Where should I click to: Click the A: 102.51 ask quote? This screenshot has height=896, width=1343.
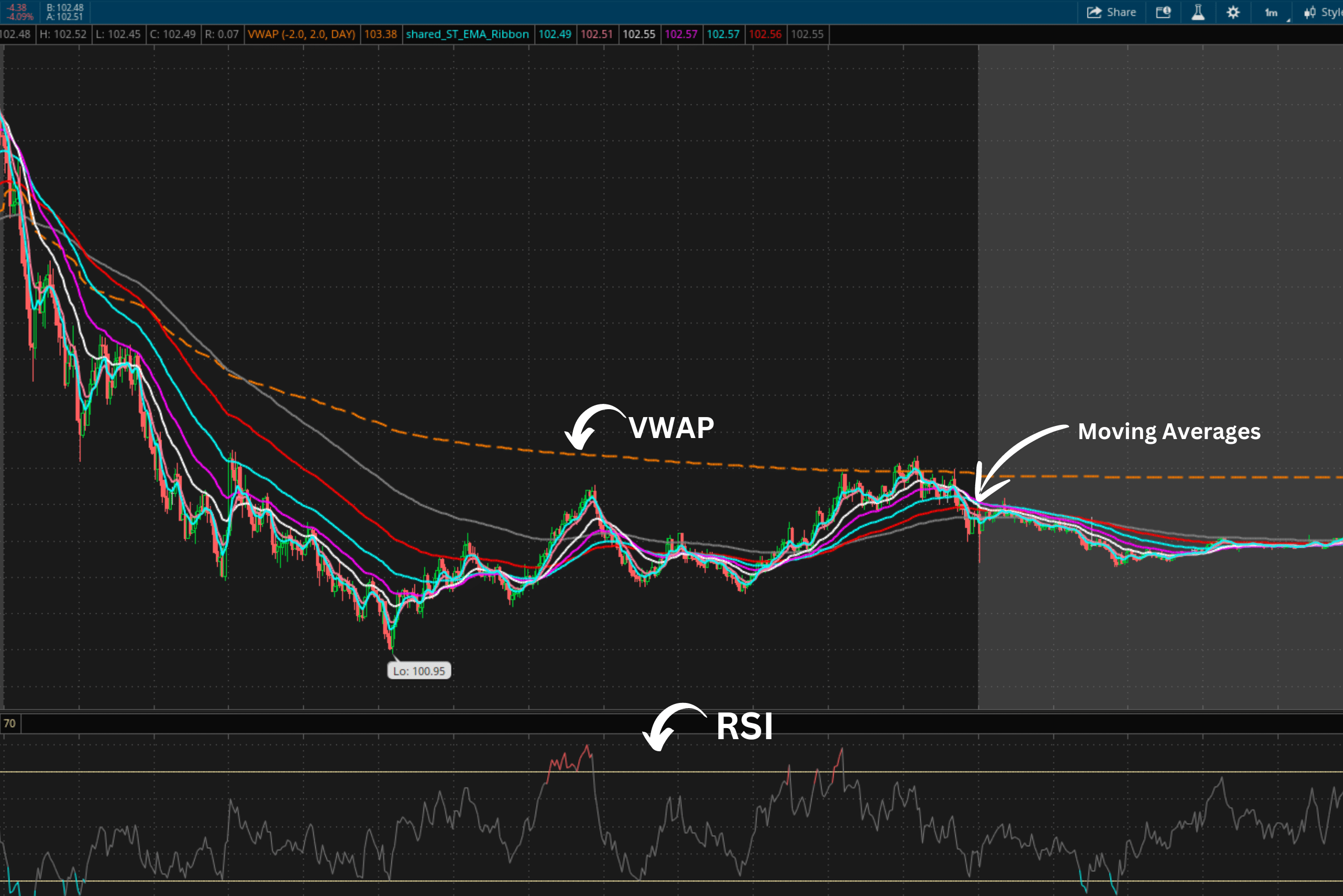65,17
